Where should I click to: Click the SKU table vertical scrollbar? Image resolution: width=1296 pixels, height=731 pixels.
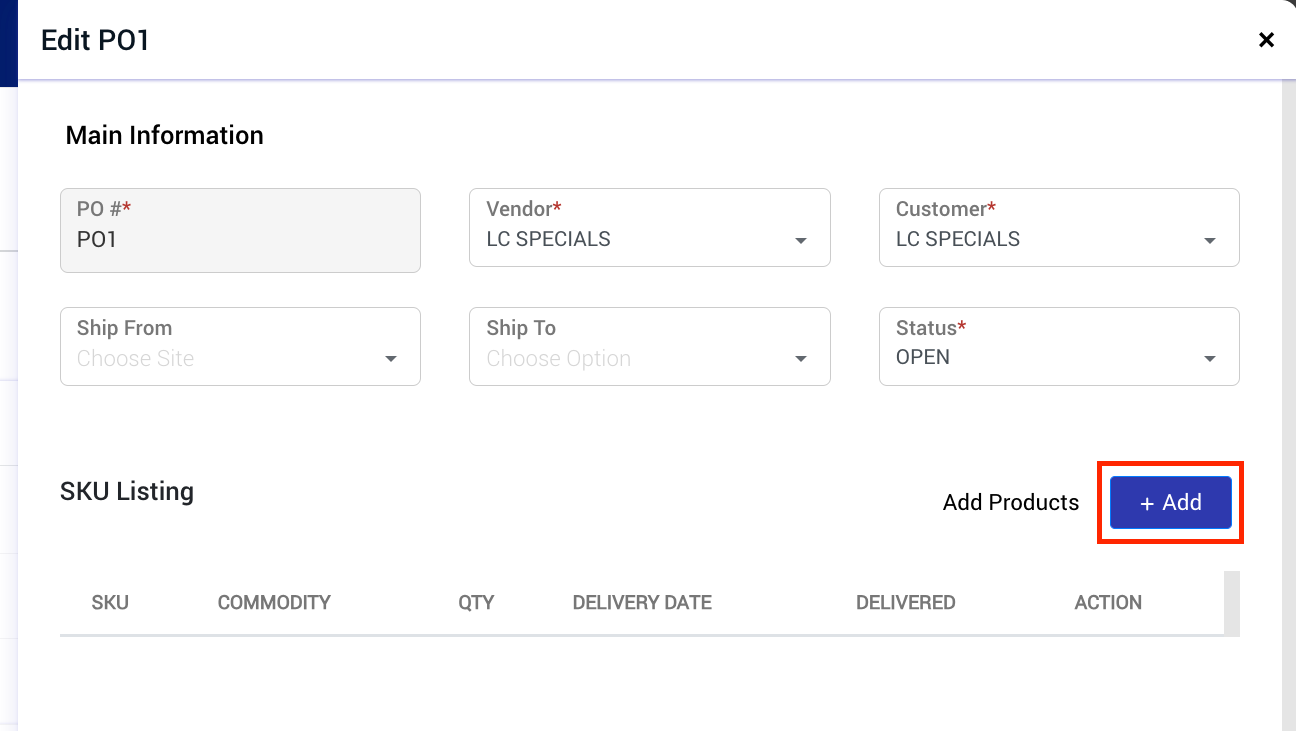[x=1232, y=602]
